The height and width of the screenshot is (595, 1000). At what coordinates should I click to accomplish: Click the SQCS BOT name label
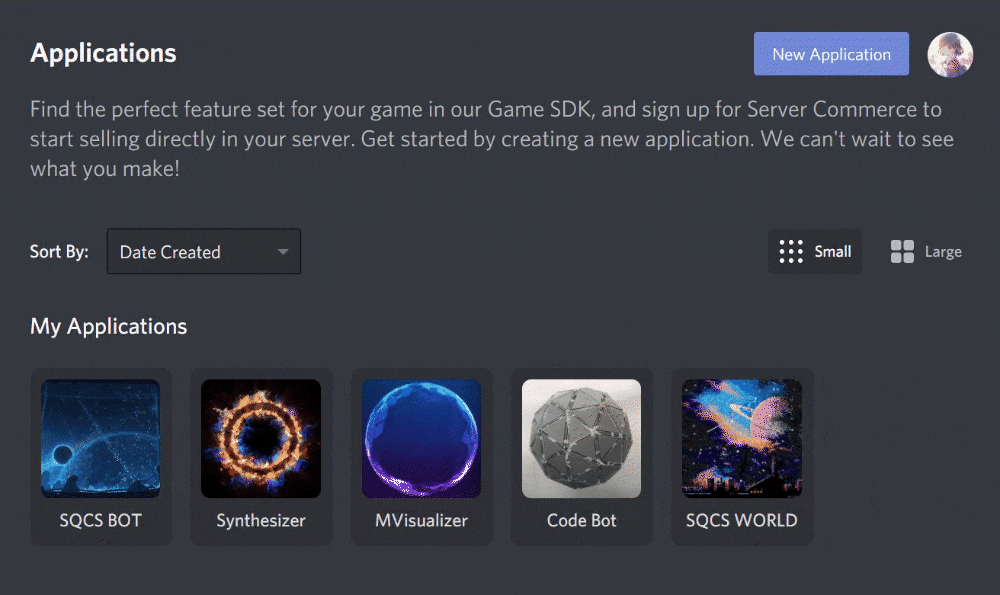pyautogui.click(x=101, y=520)
